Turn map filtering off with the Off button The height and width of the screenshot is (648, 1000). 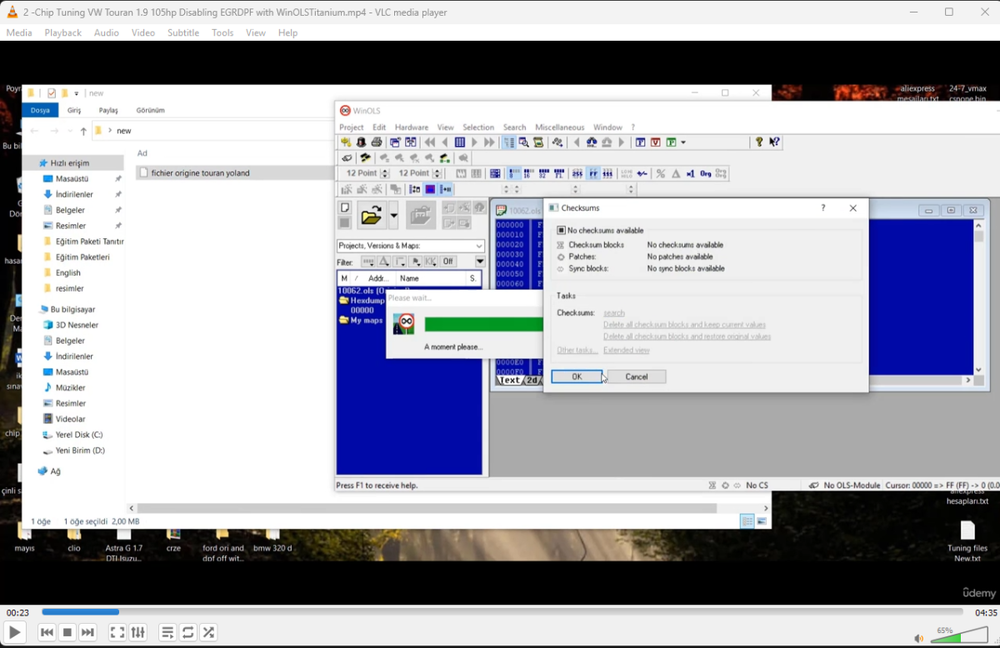coord(447,261)
